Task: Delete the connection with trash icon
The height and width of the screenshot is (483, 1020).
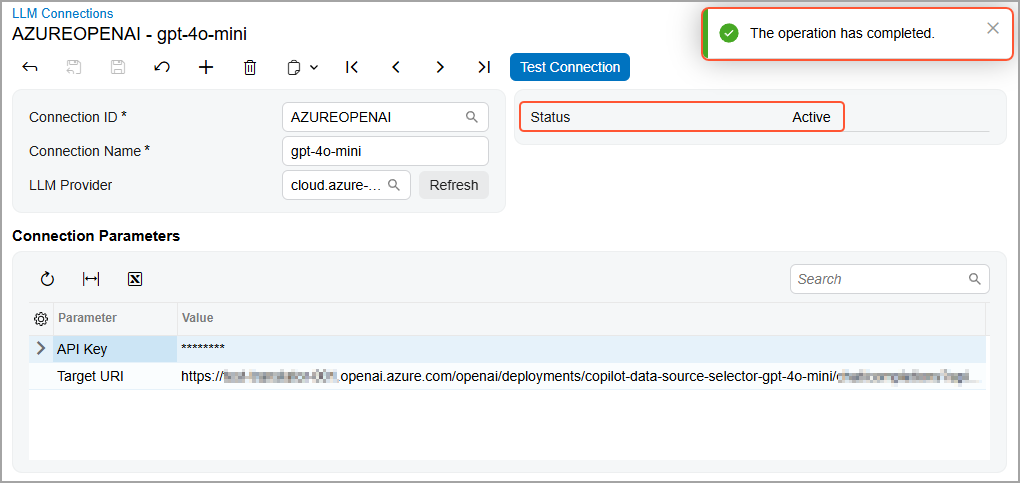Action: (250, 67)
